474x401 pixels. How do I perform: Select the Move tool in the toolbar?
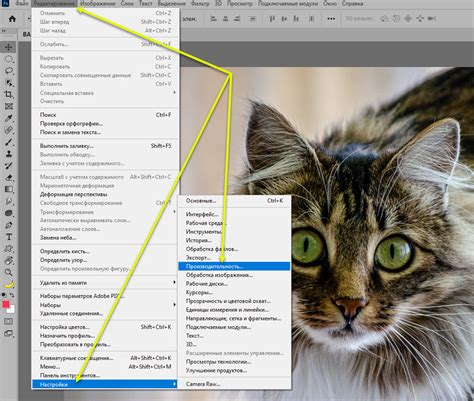[9, 47]
